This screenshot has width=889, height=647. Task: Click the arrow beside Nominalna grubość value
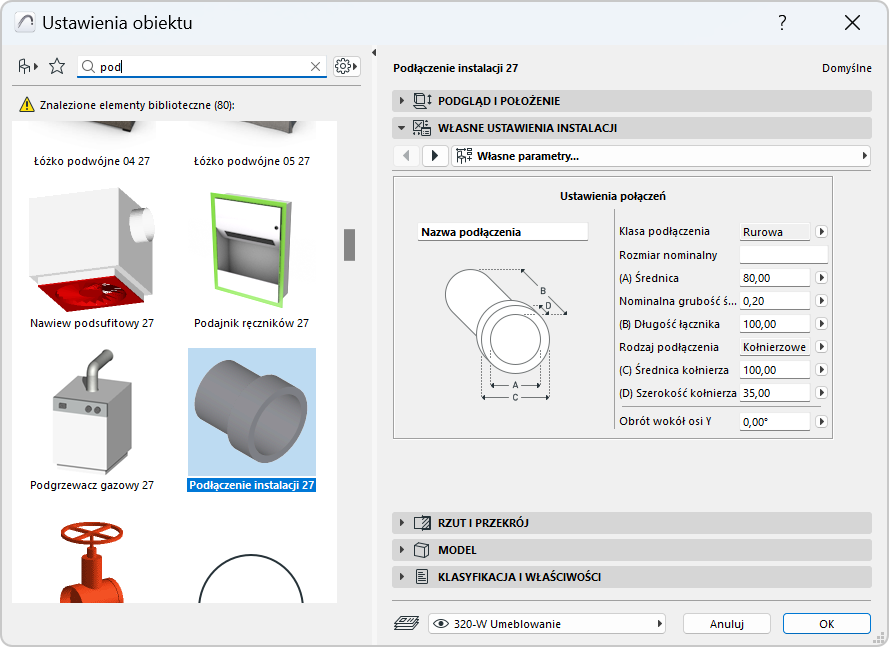tap(821, 301)
